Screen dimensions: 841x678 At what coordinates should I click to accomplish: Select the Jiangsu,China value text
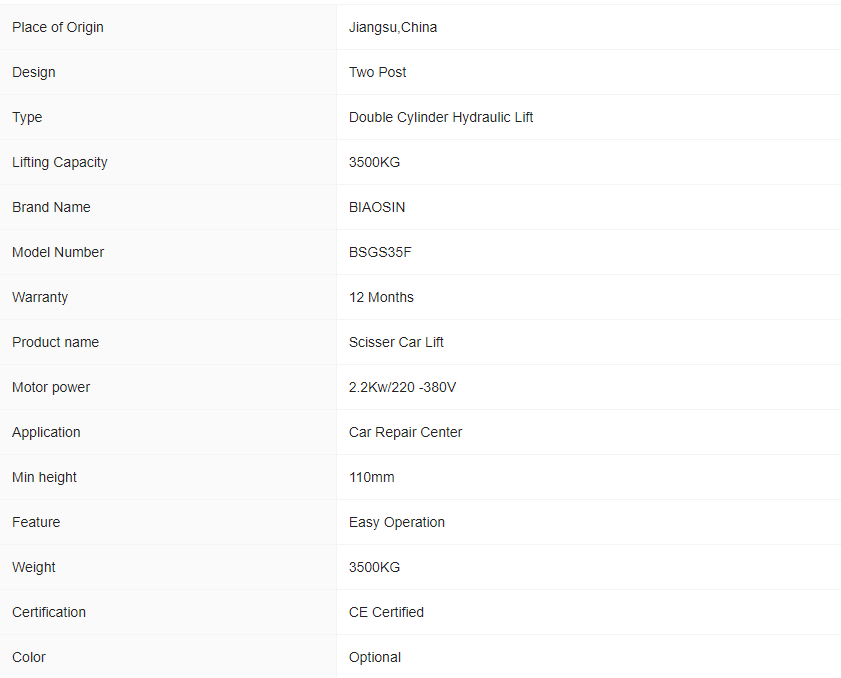[x=393, y=27]
